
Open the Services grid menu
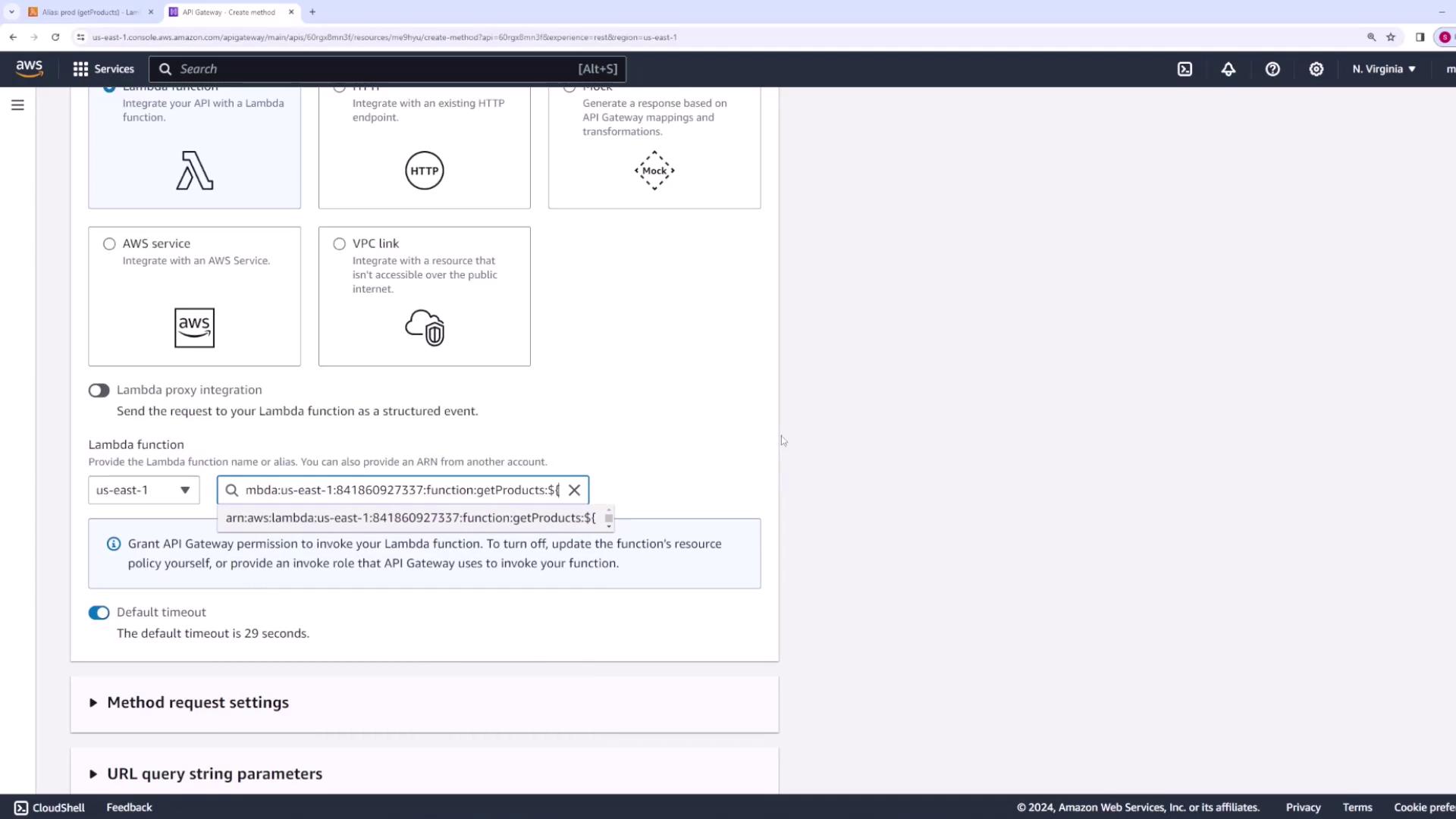(103, 69)
